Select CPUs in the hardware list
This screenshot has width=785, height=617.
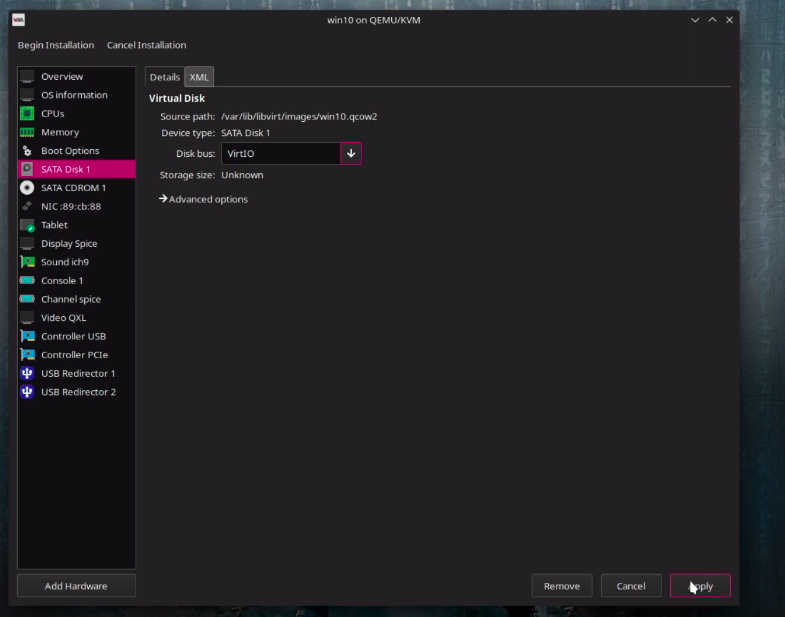point(77,114)
